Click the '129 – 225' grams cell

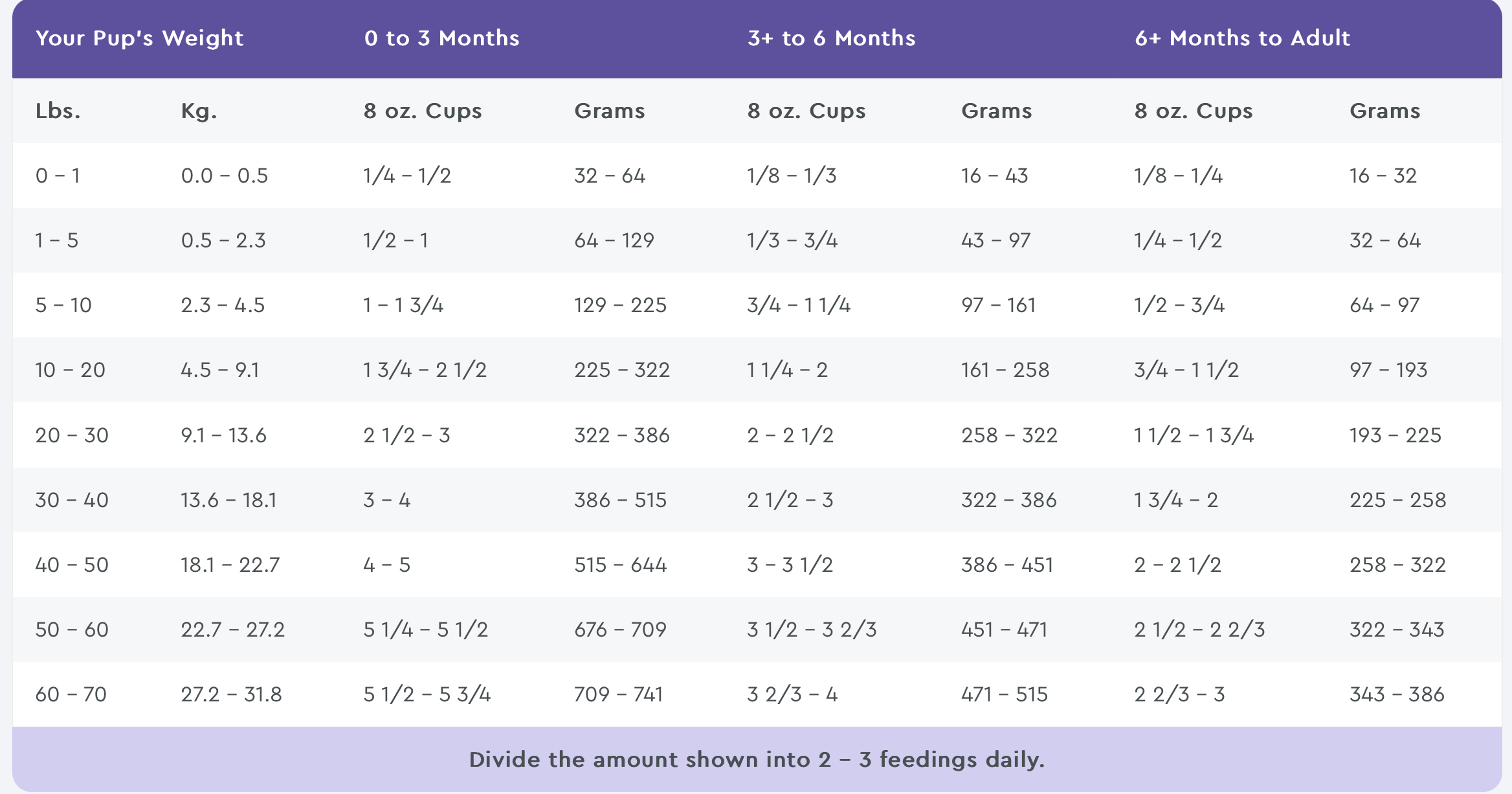pyautogui.click(x=620, y=305)
